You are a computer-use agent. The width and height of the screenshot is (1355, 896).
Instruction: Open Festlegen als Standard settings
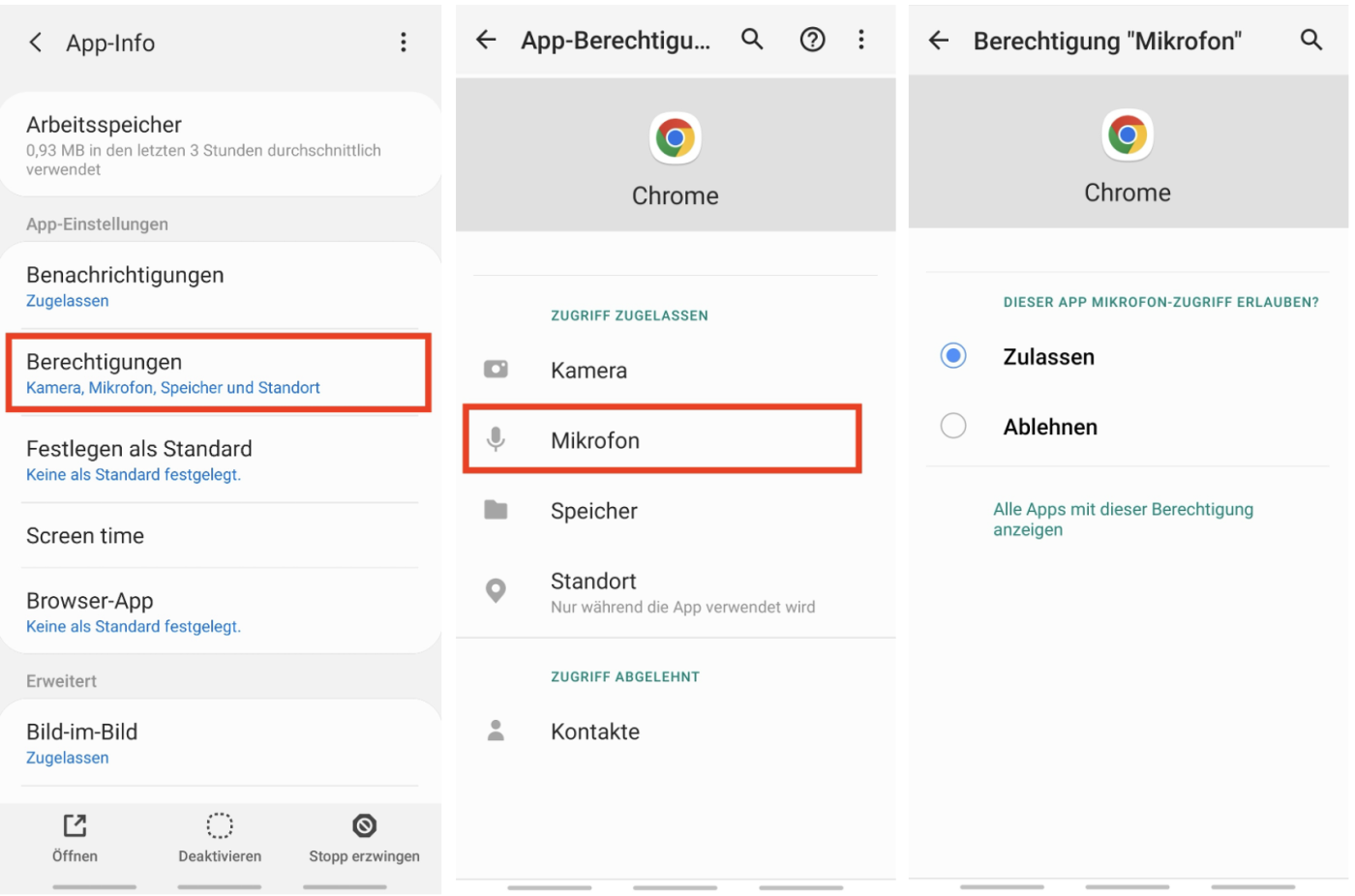(138, 460)
